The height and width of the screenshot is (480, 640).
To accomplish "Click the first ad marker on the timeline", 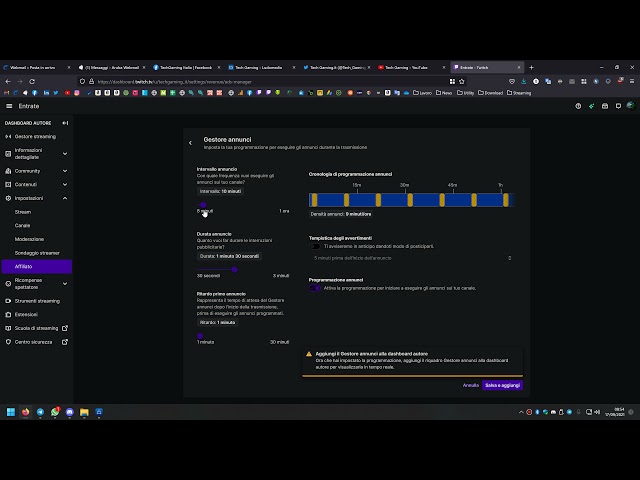I will tap(314, 200).
